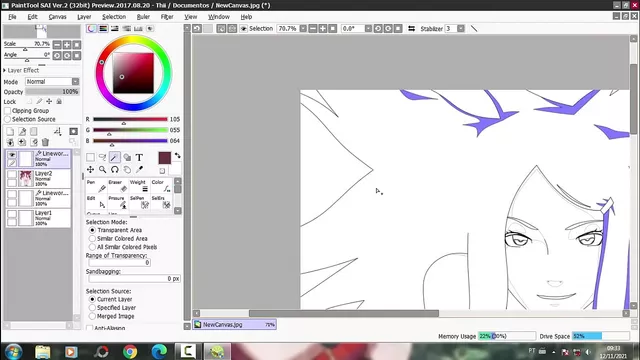Select the Move tool icon
Screen dimensions: 640x360
click(90, 169)
